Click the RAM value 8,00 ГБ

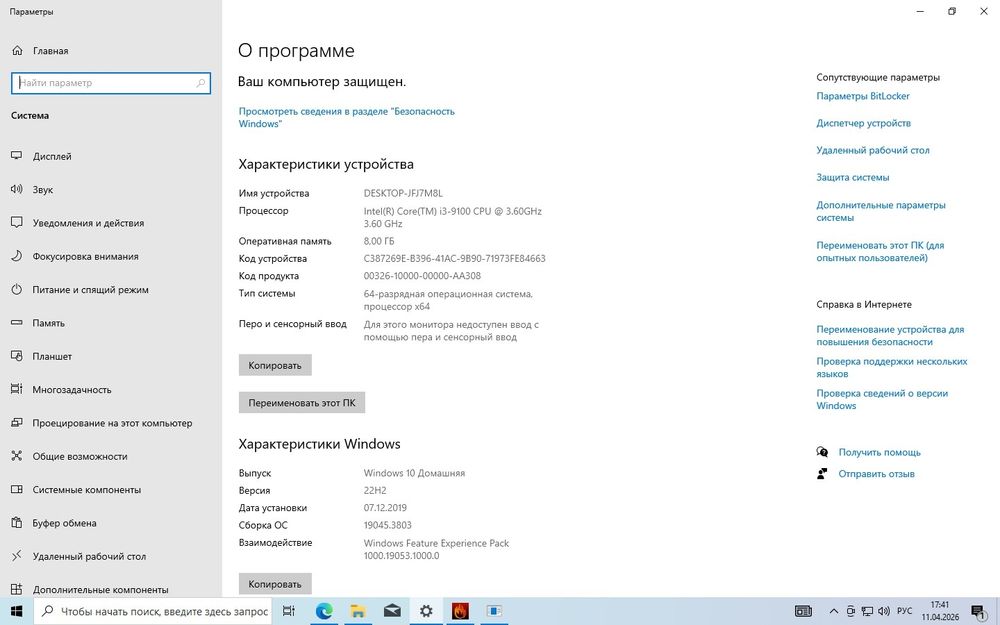[x=379, y=241]
